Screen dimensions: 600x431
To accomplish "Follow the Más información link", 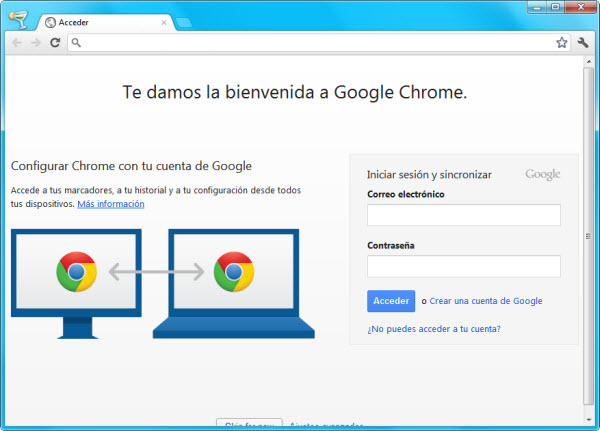I will tap(111, 204).
